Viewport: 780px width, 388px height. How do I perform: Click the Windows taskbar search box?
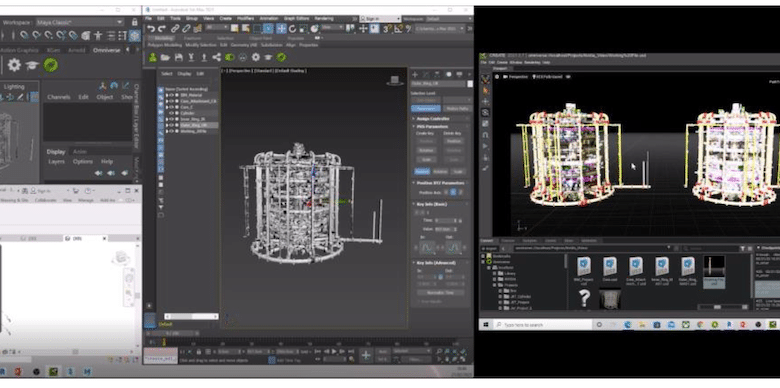click(542, 325)
